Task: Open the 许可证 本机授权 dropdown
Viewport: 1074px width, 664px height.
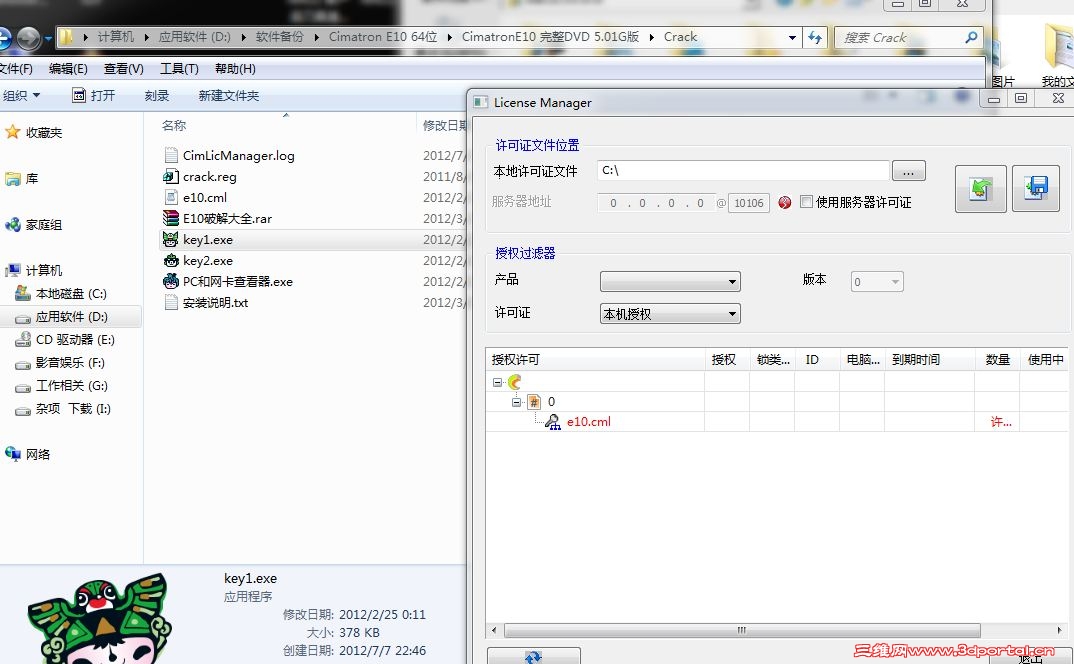Action: pos(670,314)
